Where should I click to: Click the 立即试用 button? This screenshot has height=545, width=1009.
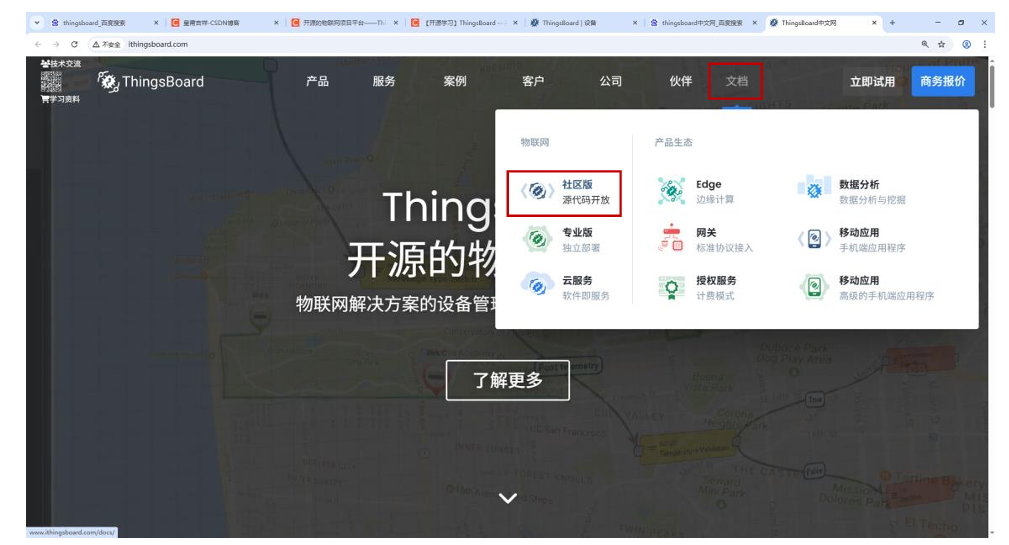872,82
